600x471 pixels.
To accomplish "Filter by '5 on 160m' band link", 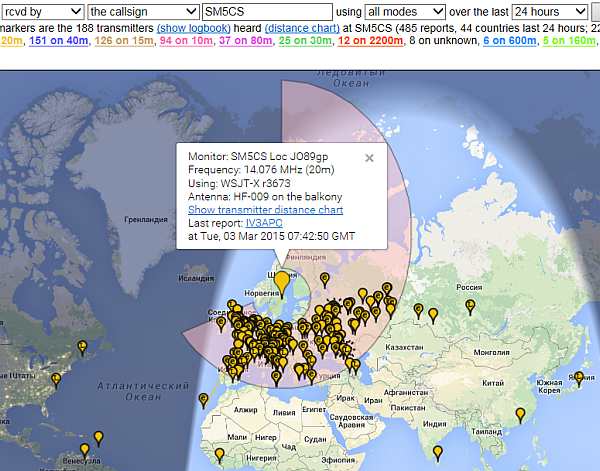I will (x=569, y=41).
